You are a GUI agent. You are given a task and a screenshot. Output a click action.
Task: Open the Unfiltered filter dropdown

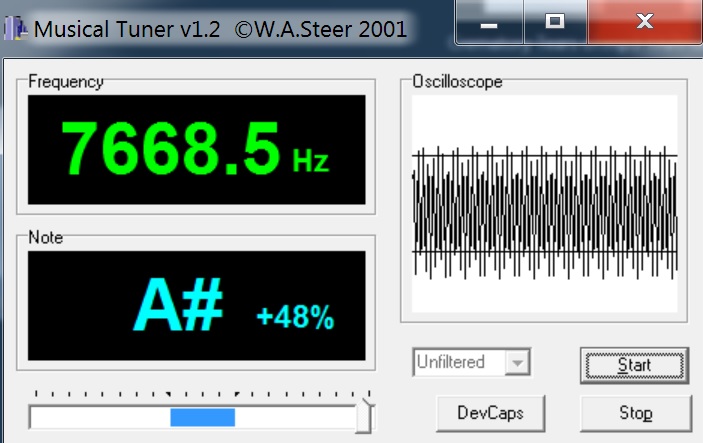click(472, 362)
